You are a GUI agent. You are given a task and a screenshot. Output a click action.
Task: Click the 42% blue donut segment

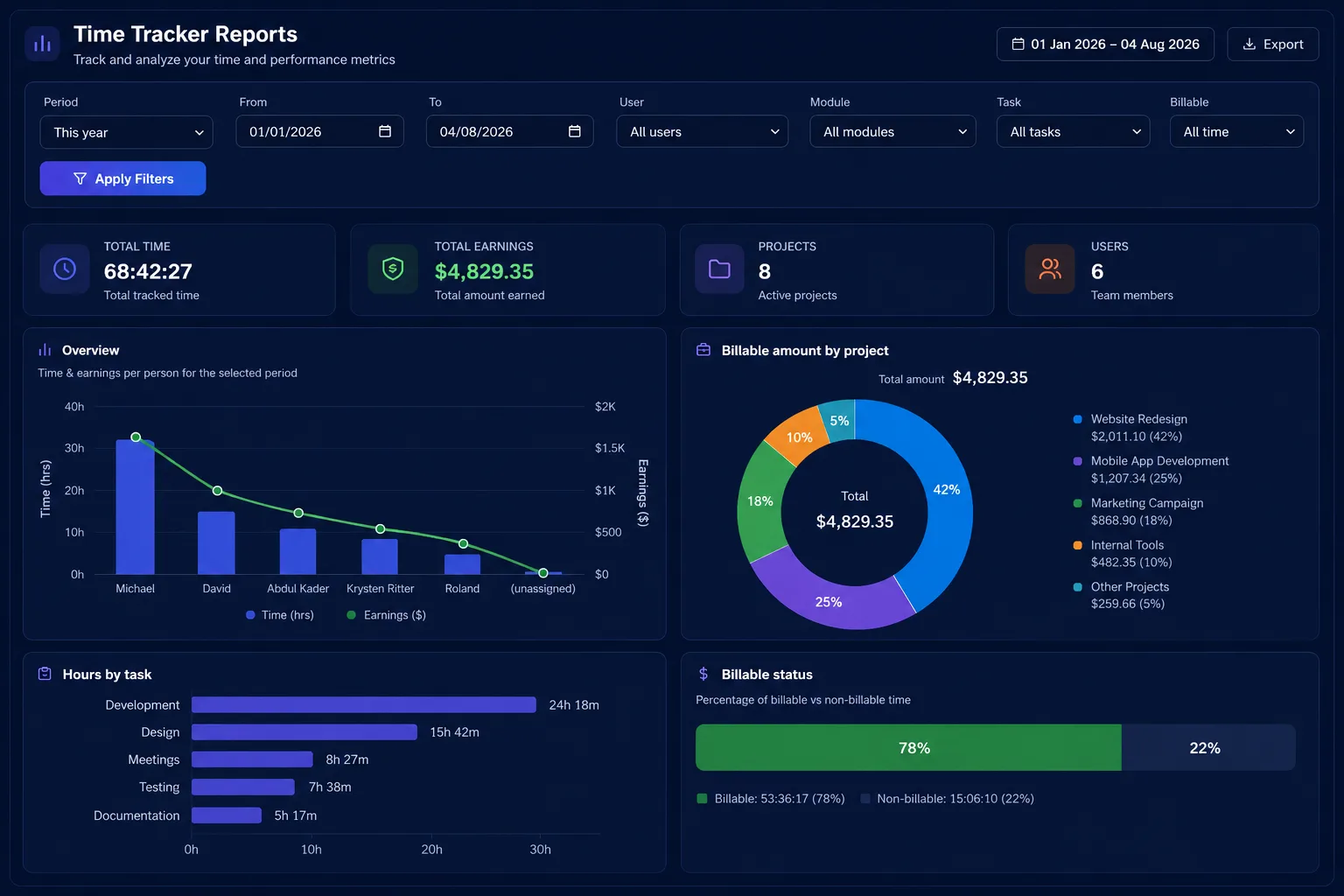pyautogui.click(x=947, y=489)
